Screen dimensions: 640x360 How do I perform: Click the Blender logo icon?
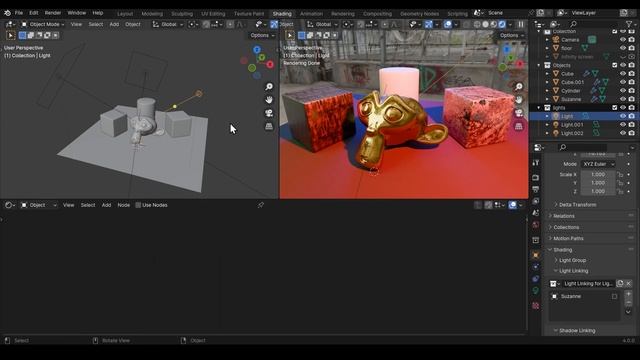(7, 13)
